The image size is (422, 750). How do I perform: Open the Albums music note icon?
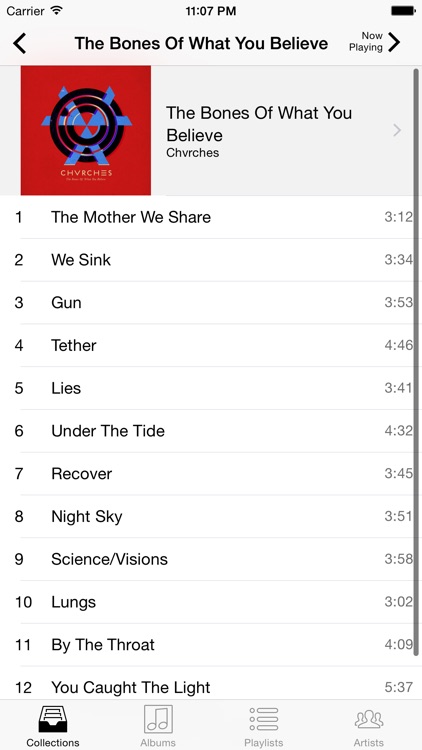coord(158,718)
